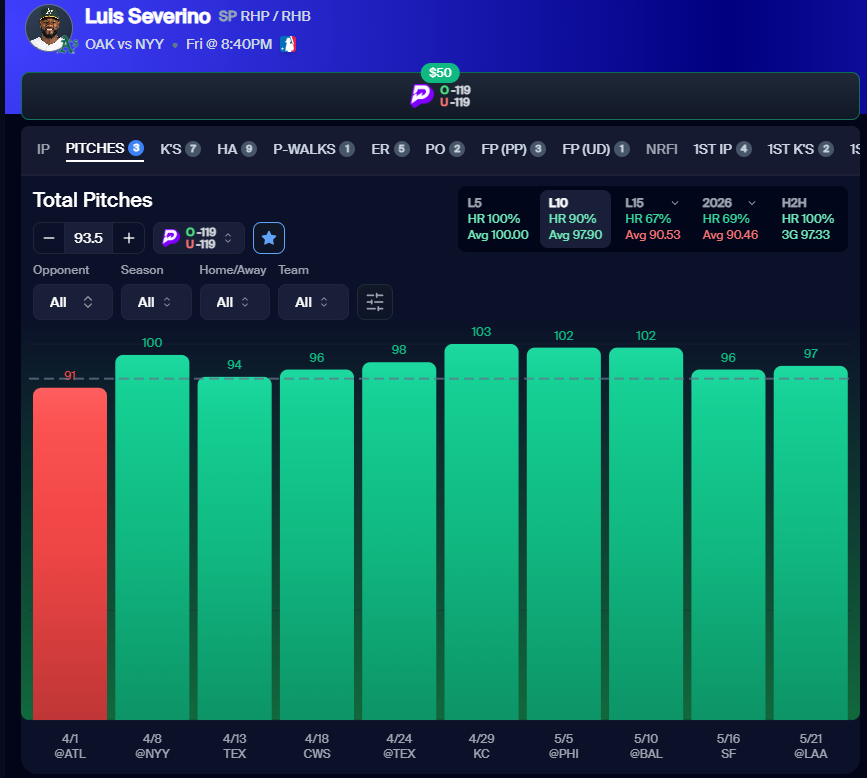Click the 4/24 @TEX bar
This screenshot has height=778, width=867.
click(x=399, y=541)
